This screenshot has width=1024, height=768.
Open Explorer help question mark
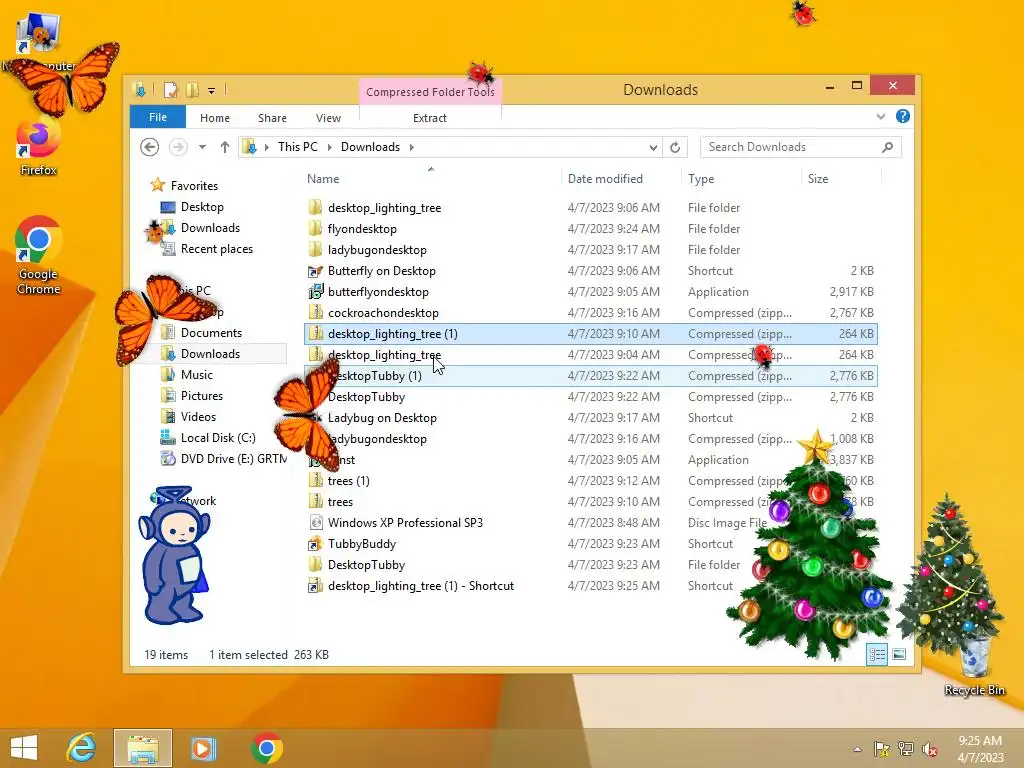[903, 116]
